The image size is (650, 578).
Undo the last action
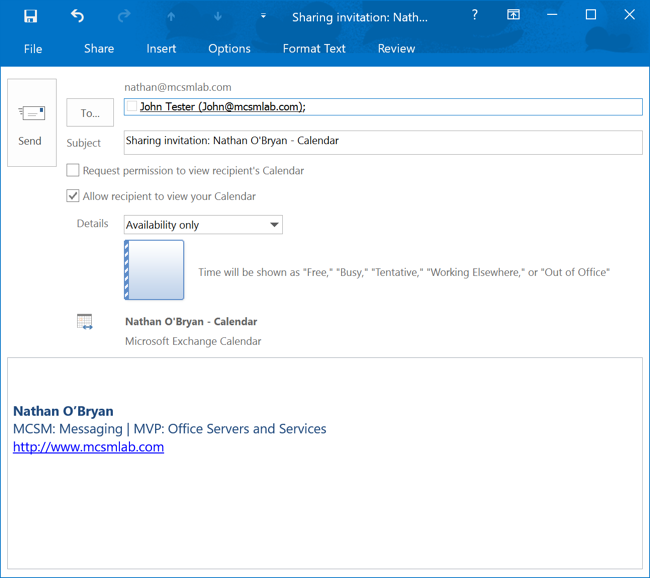[78, 16]
